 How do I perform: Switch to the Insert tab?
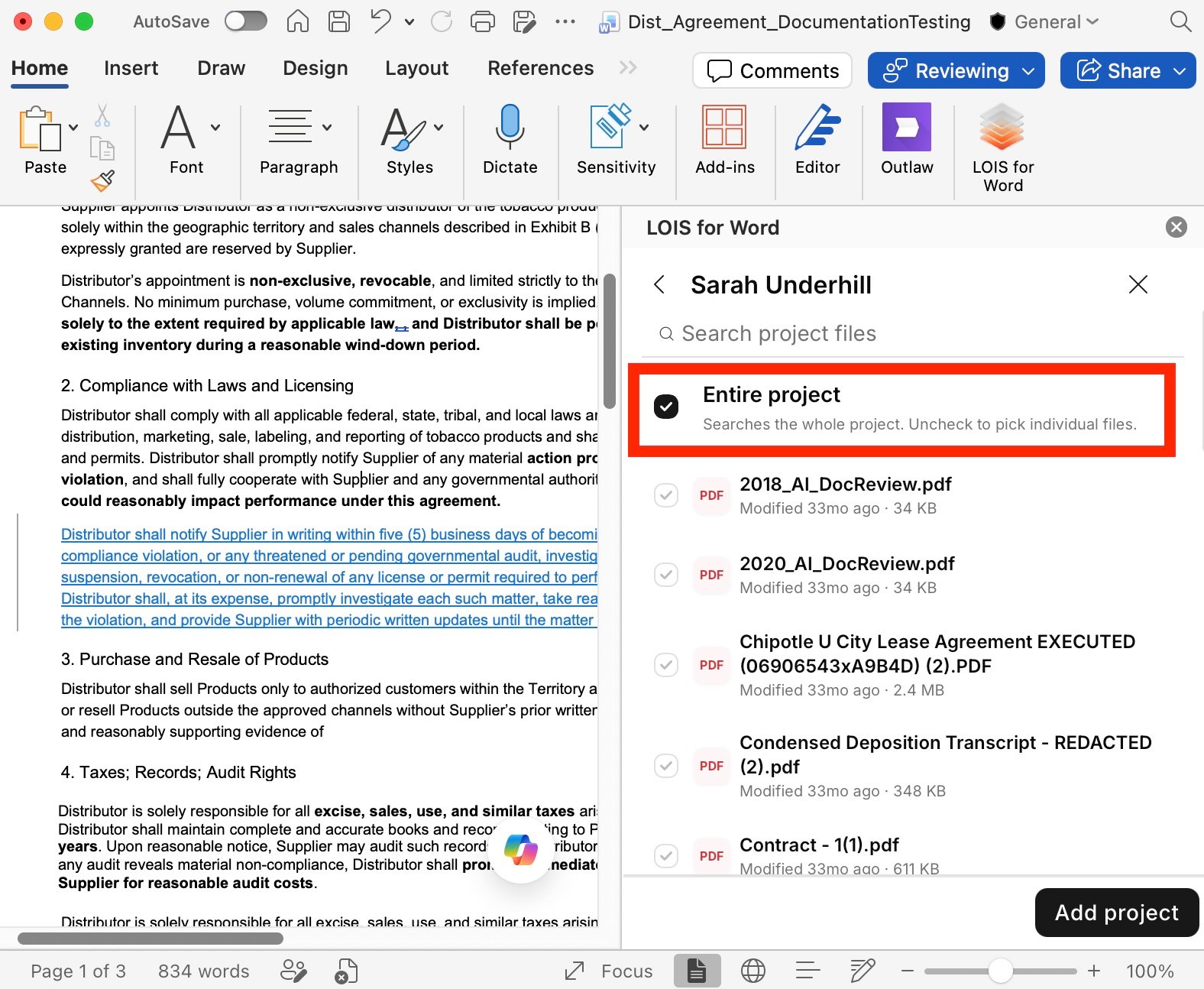[131, 68]
